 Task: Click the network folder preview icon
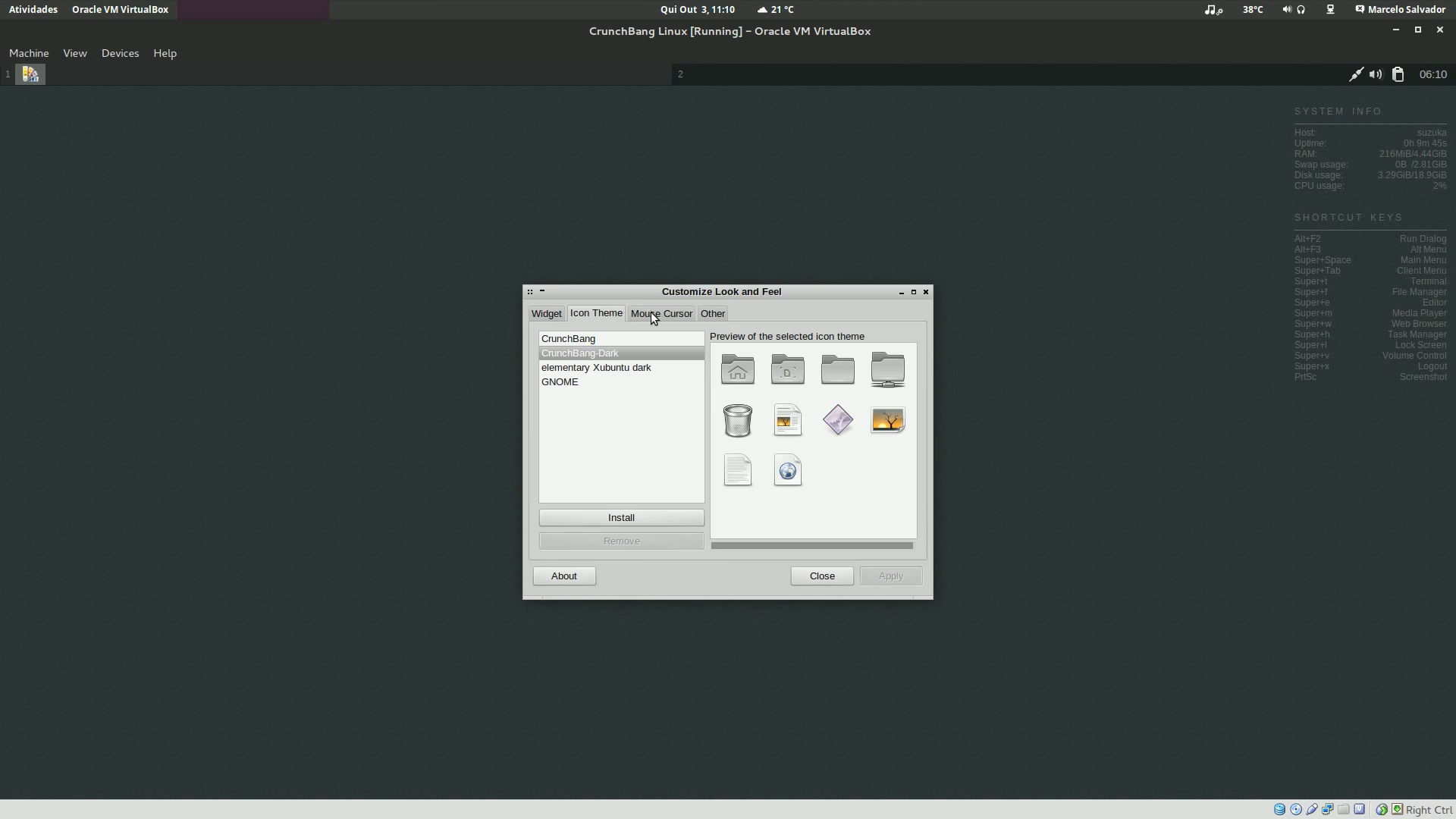coord(887,369)
